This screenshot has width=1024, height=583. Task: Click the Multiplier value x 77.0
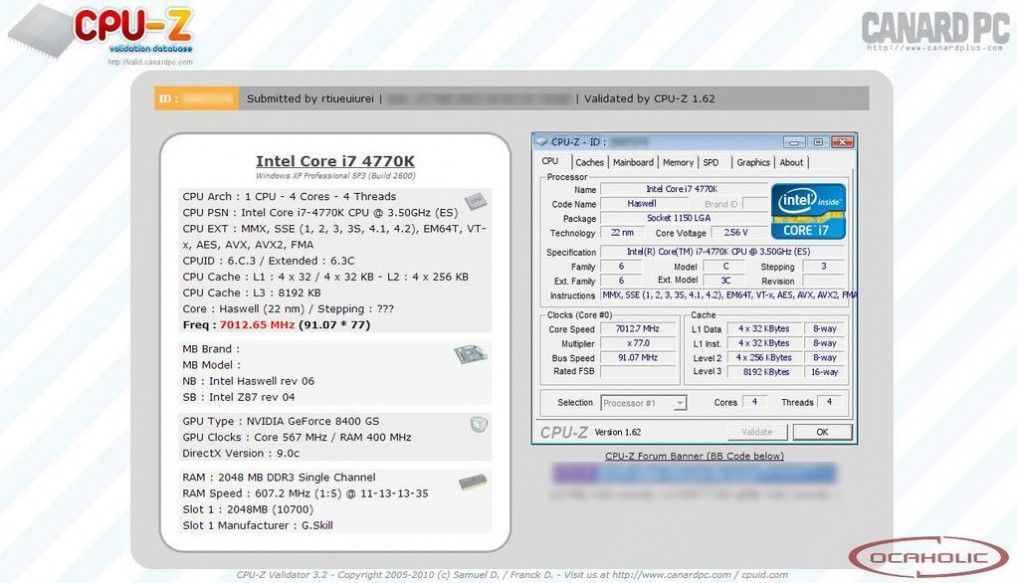[637, 343]
